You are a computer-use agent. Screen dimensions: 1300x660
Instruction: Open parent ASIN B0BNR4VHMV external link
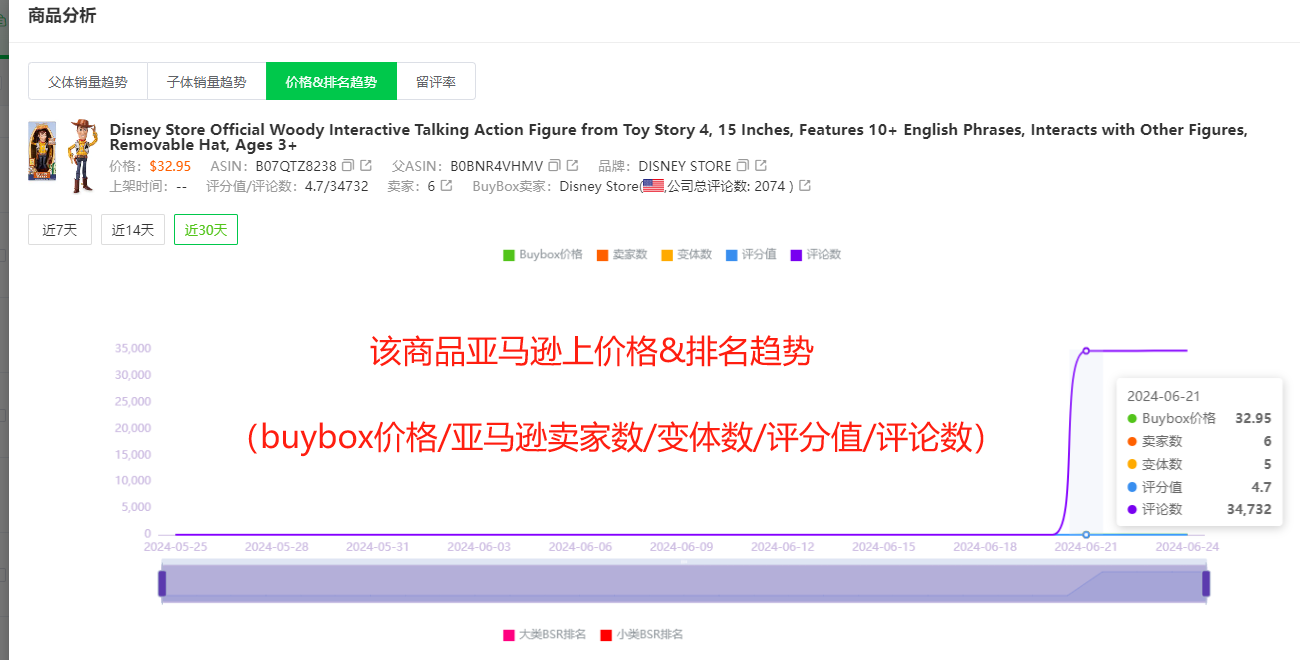pyautogui.click(x=573, y=165)
